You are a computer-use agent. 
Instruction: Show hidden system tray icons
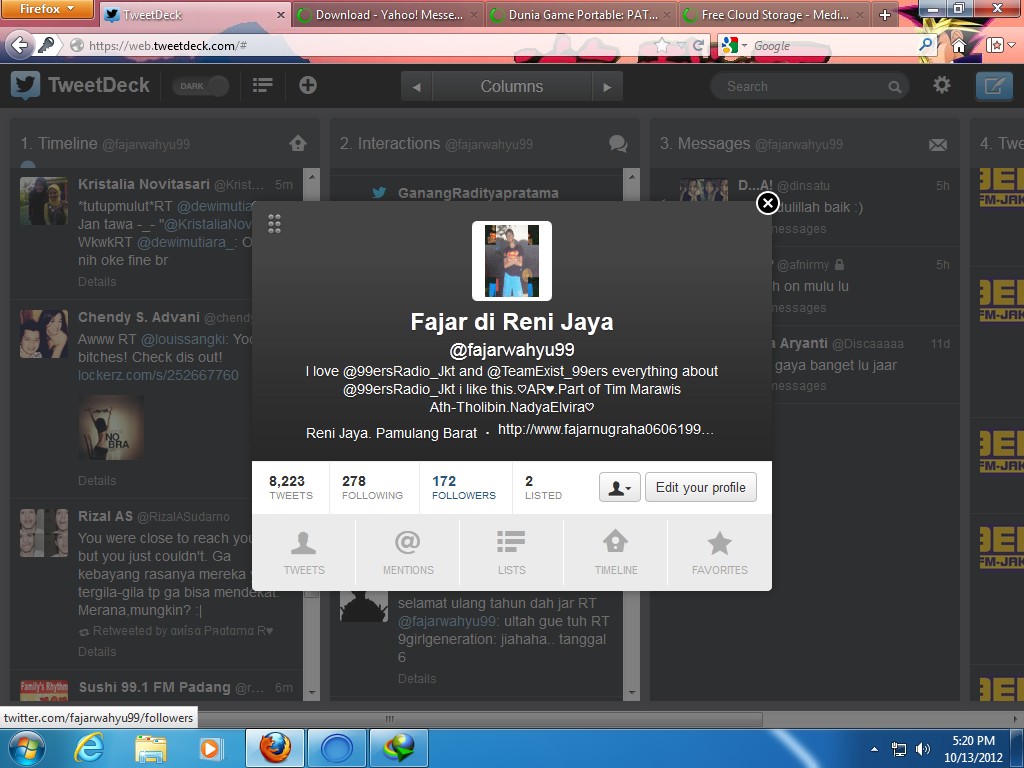click(874, 749)
